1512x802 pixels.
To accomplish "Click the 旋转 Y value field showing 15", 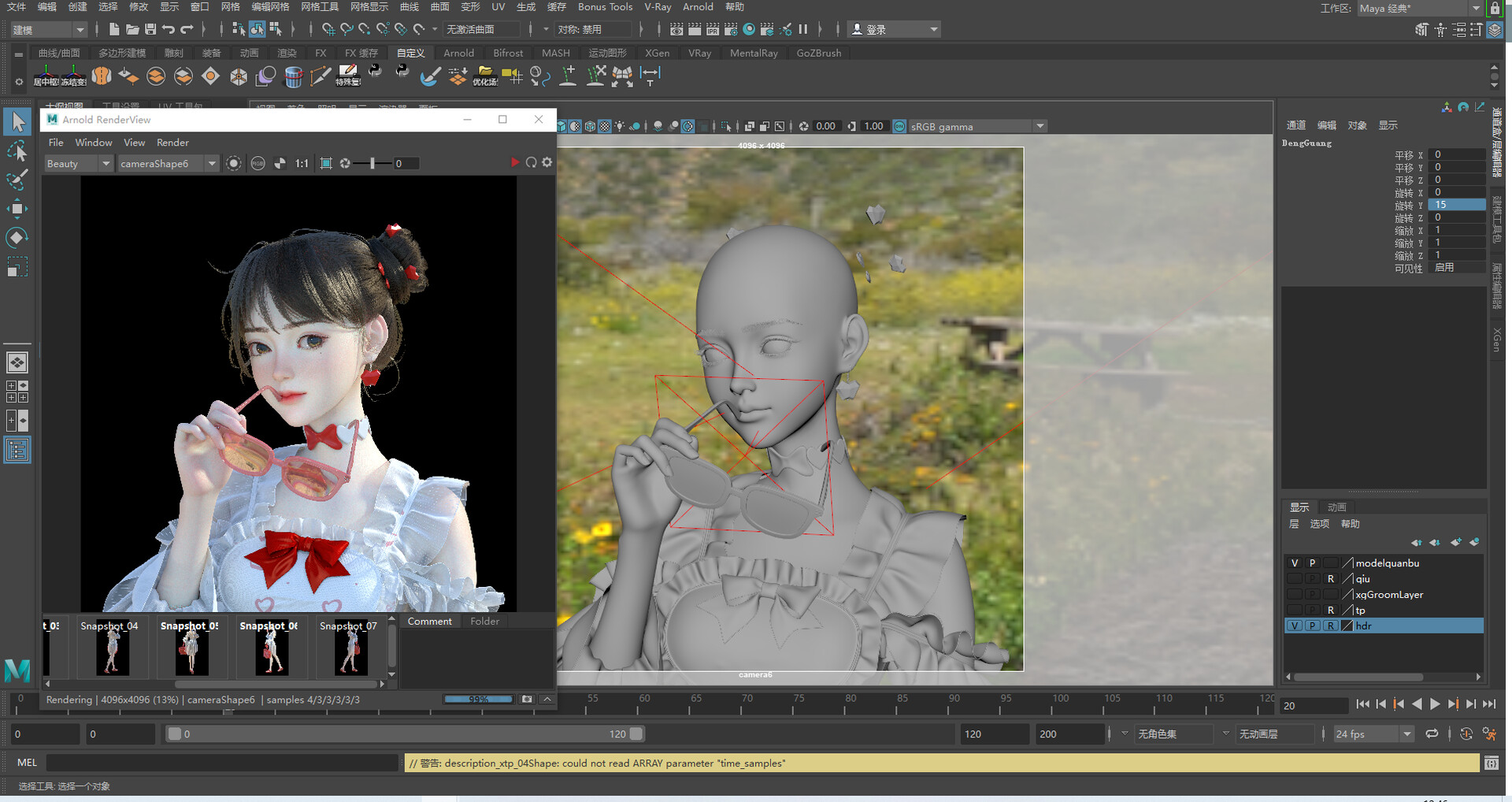I will coord(1458,204).
